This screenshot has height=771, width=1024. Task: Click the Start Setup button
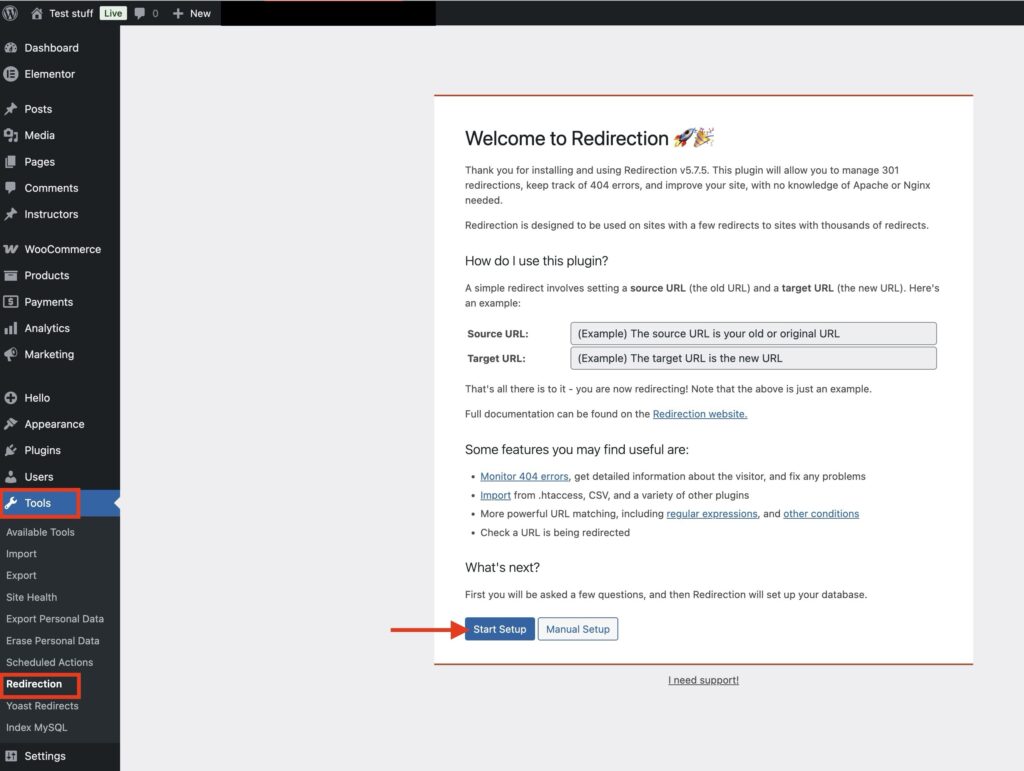tap(499, 629)
